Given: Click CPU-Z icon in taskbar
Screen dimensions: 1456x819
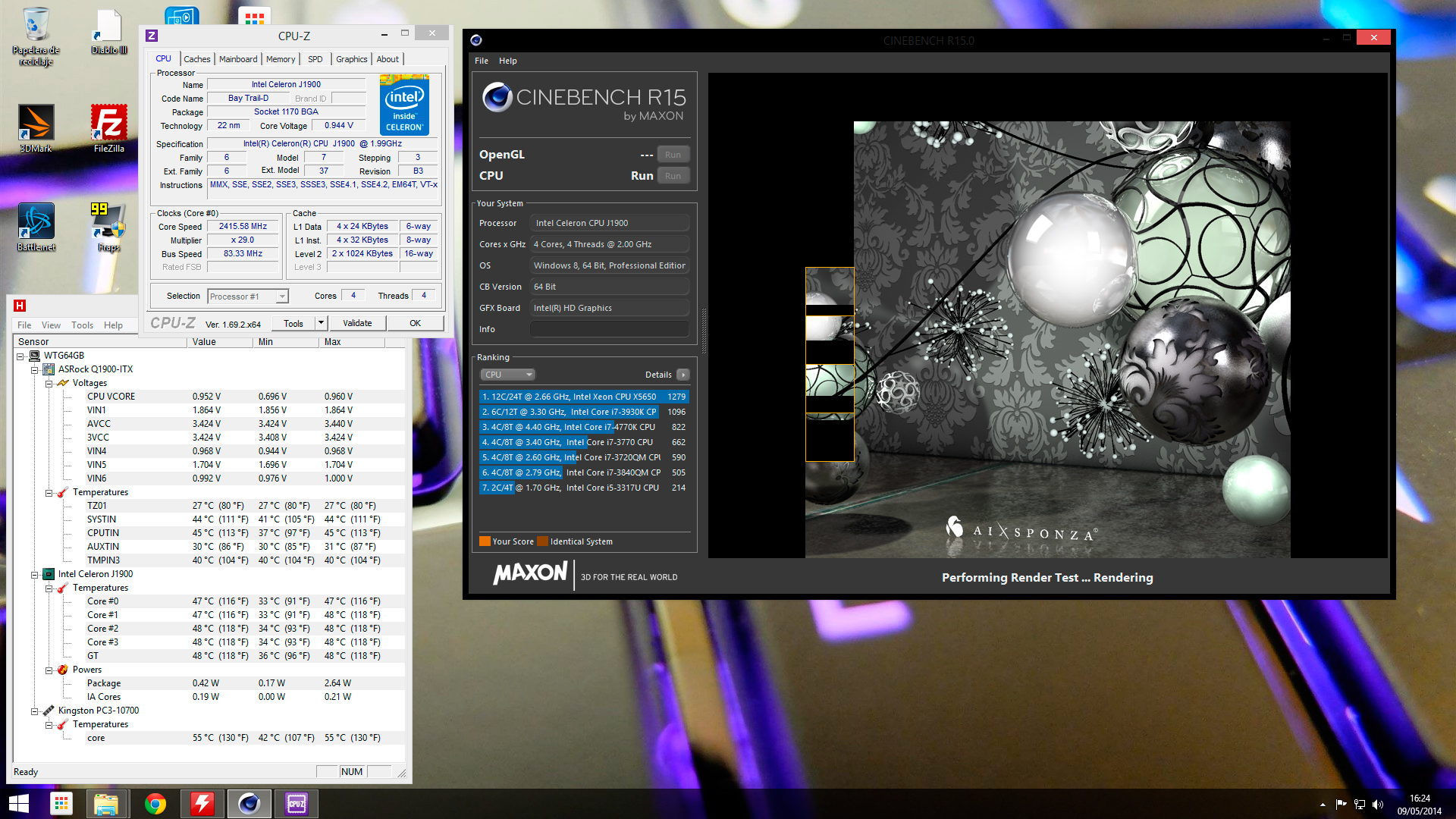Looking at the screenshot, I should pyautogui.click(x=297, y=804).
